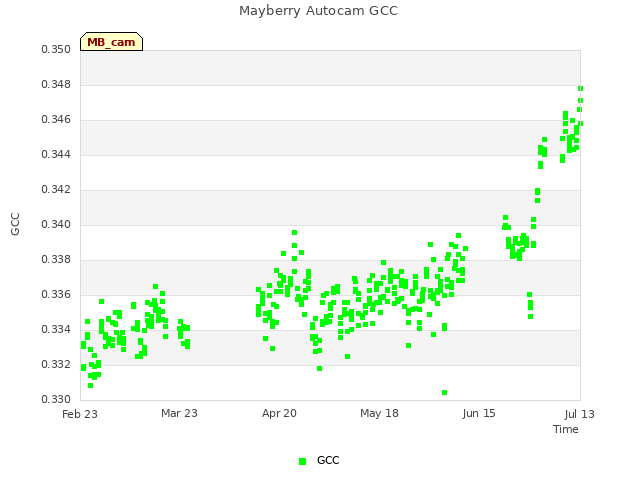Click the 0.330 y-axis value

pyautogui.click(x=56, y=399)
